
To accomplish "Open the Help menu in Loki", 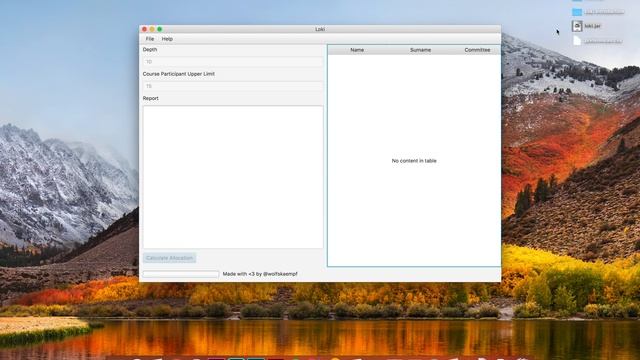I will coord(167,39).
